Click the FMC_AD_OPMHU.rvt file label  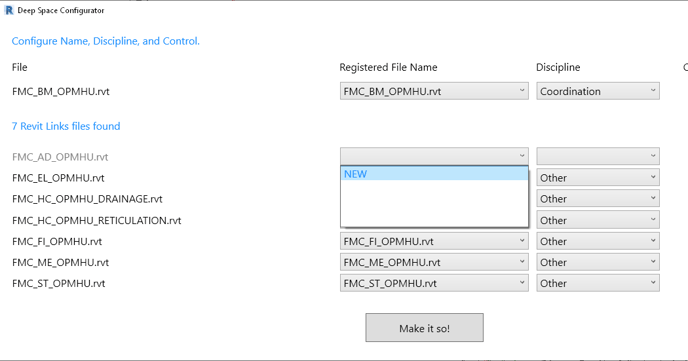click(x=60, y=157)
